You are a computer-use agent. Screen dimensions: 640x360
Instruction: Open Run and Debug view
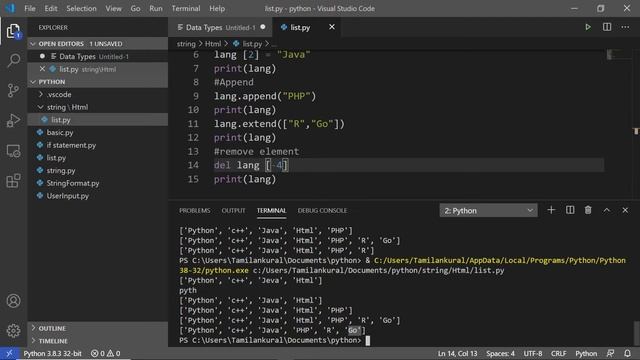tap(13, 120)
